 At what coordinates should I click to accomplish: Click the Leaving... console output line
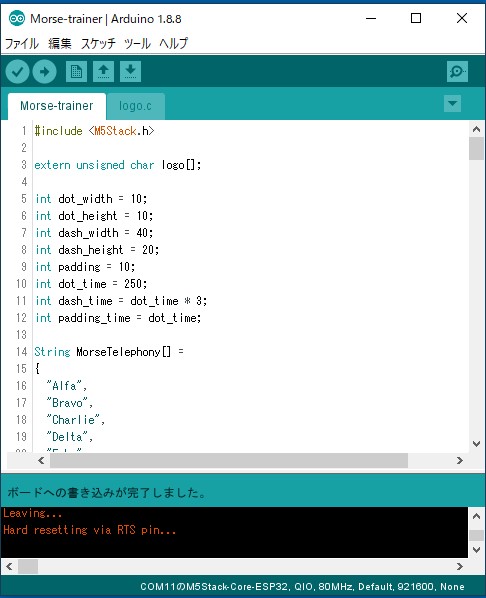[x=32, y=513]
